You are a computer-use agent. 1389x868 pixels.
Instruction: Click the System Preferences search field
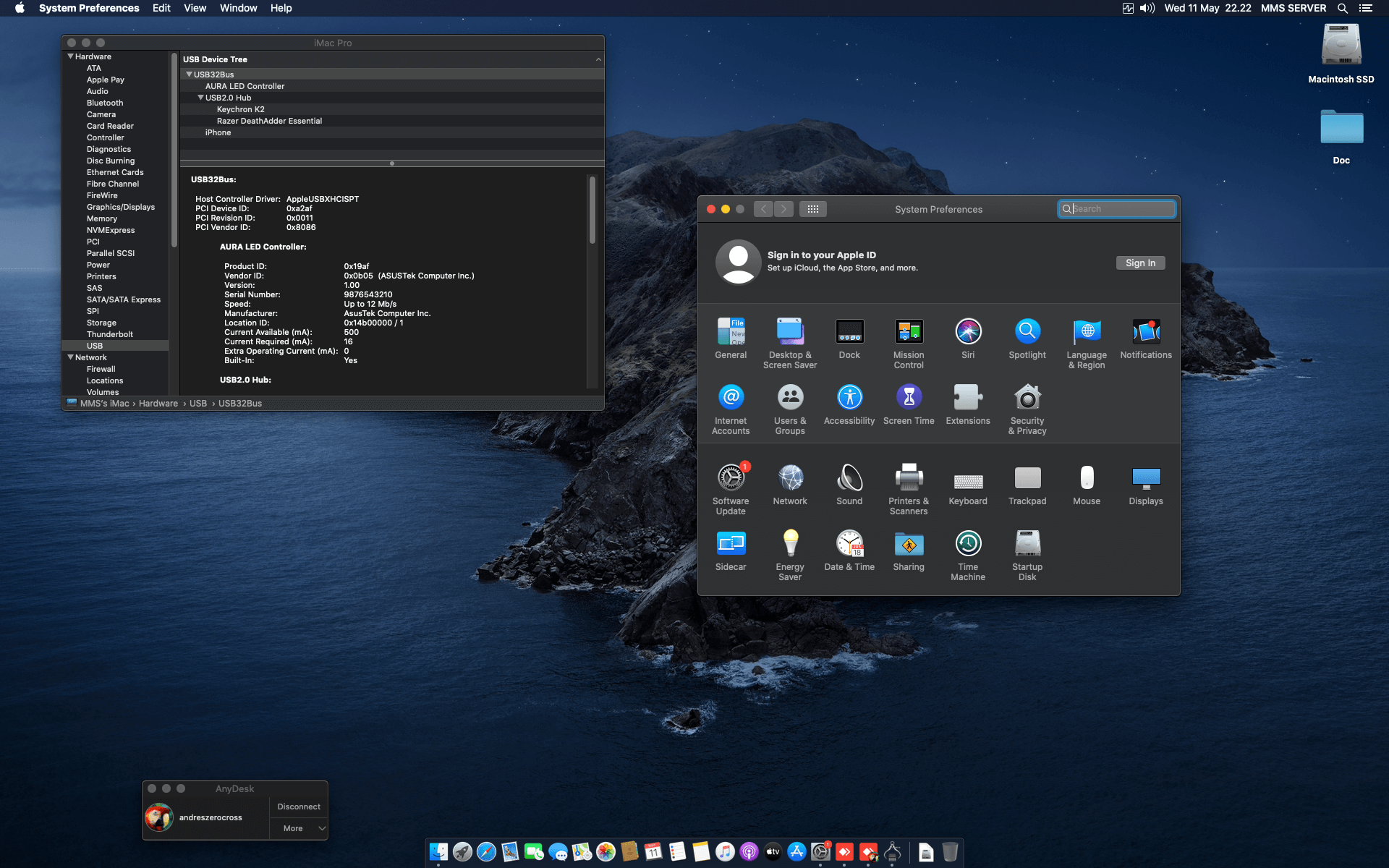coord(1116,208)
